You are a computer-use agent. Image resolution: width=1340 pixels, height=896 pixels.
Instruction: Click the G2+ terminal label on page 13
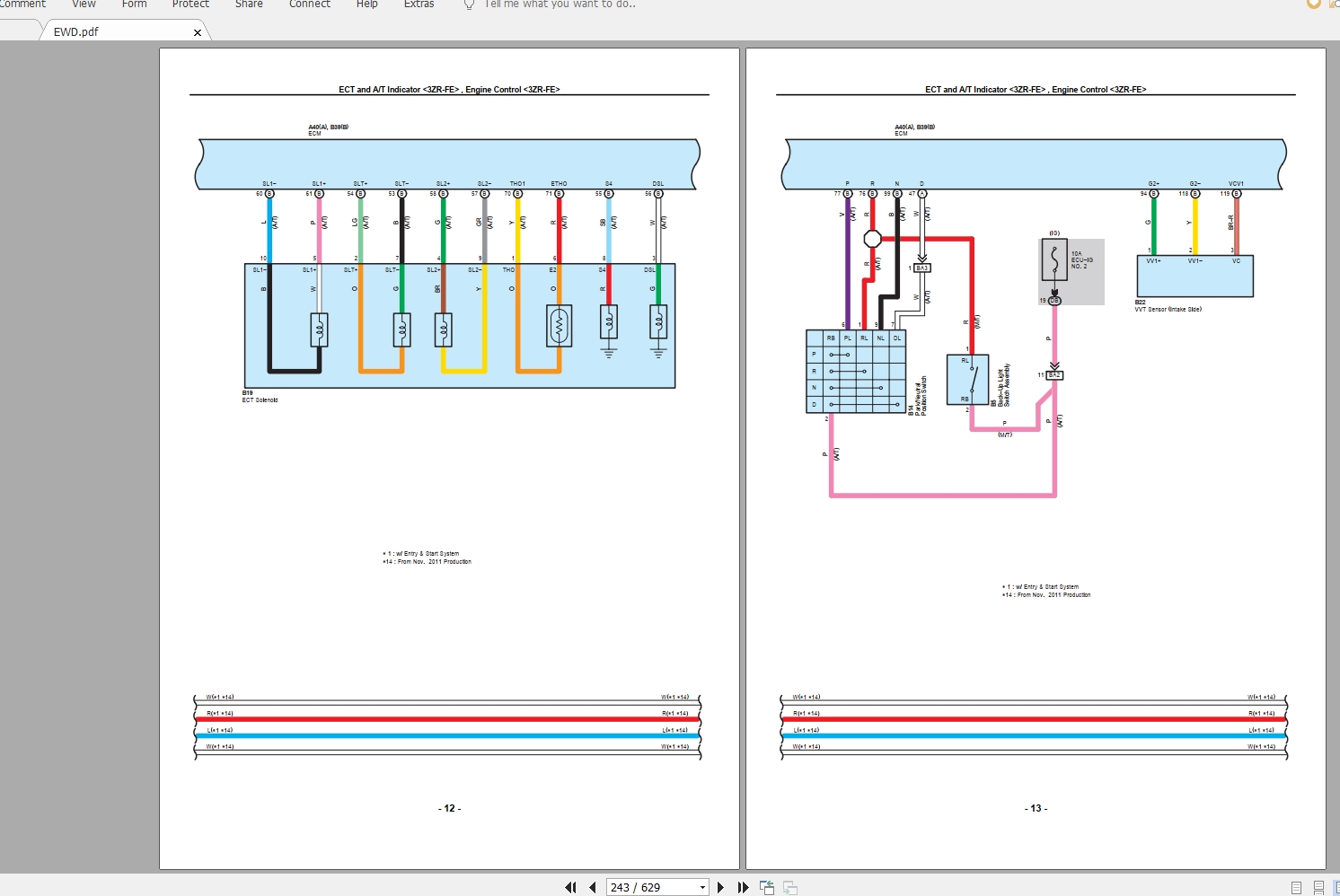point(1154,184)
